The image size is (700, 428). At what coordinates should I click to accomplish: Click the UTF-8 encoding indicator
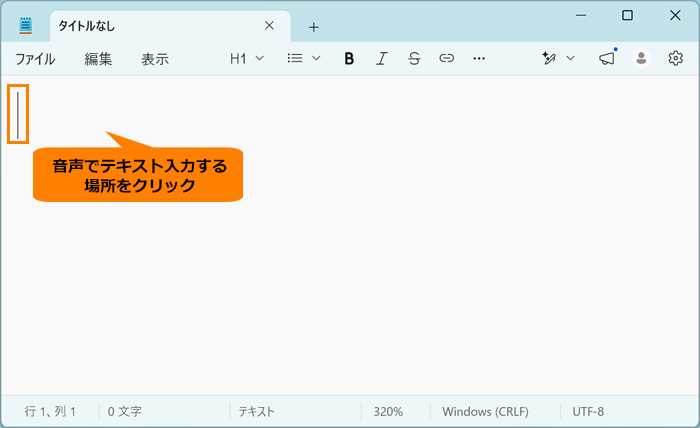click(x=588, y=411)
